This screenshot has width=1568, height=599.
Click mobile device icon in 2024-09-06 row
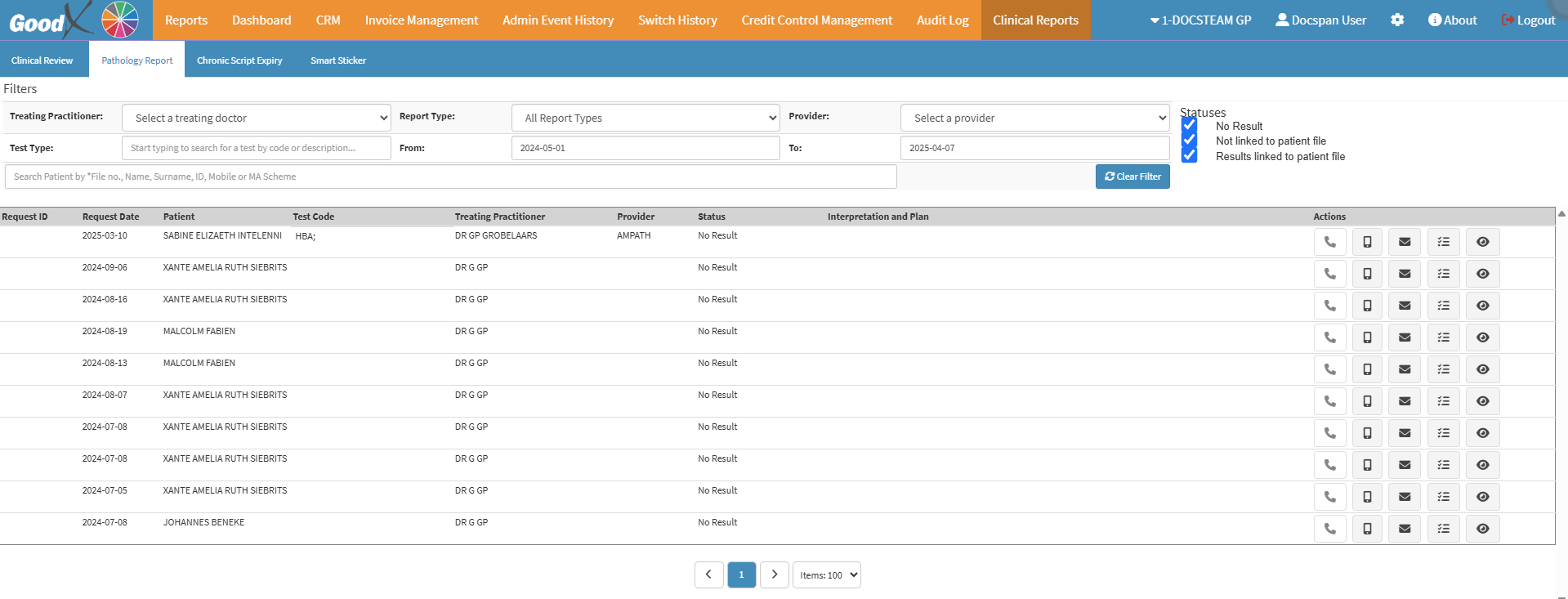point(1367,274)
